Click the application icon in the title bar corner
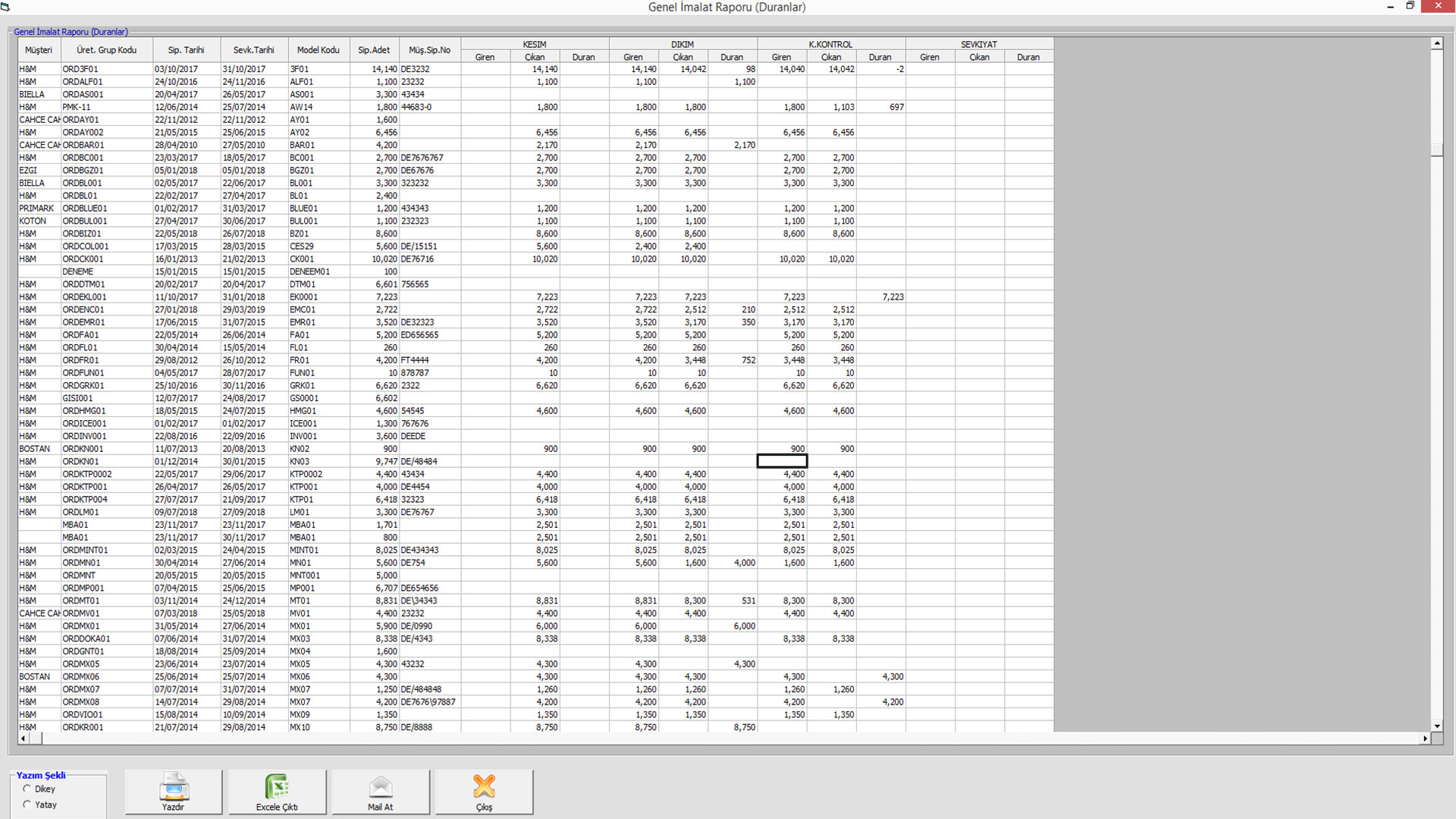This screenshot has width=1456, height=819. (6, 6)
